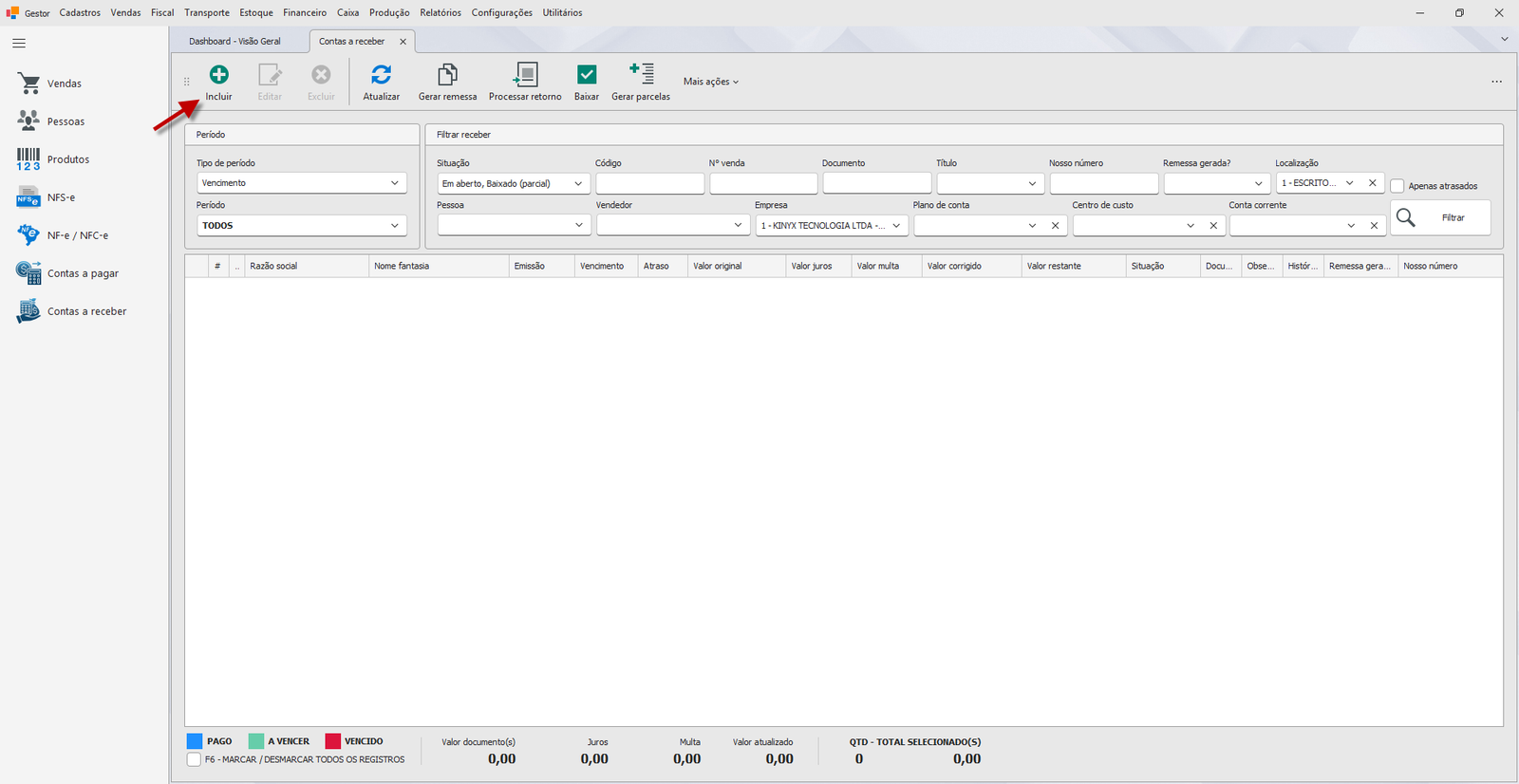Enable the Apenas atrasados checkbox
Image resolution: width=1519 pixels, height=784 pixels.
(1397, 186)
